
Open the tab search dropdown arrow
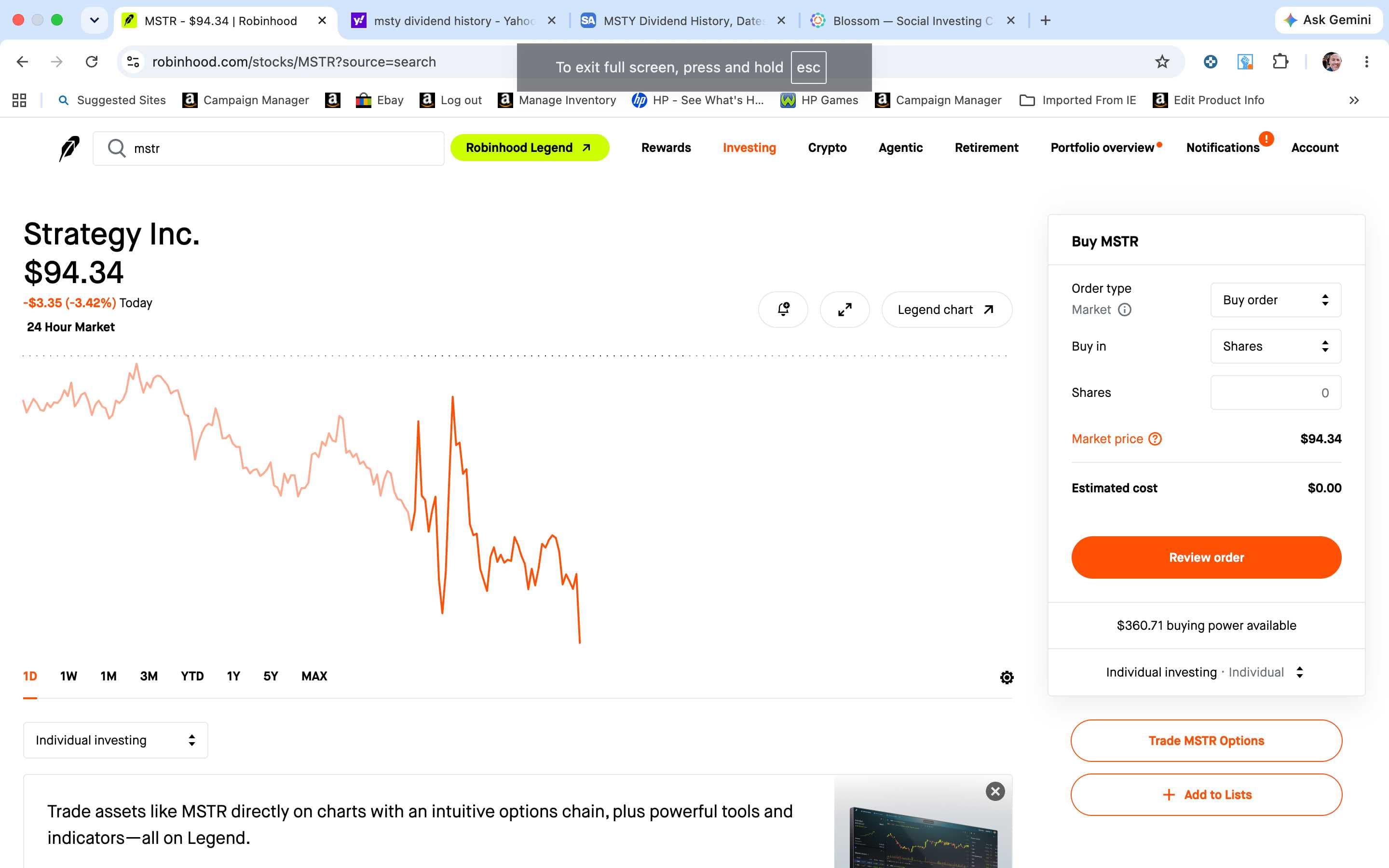(x=95, y=21)
